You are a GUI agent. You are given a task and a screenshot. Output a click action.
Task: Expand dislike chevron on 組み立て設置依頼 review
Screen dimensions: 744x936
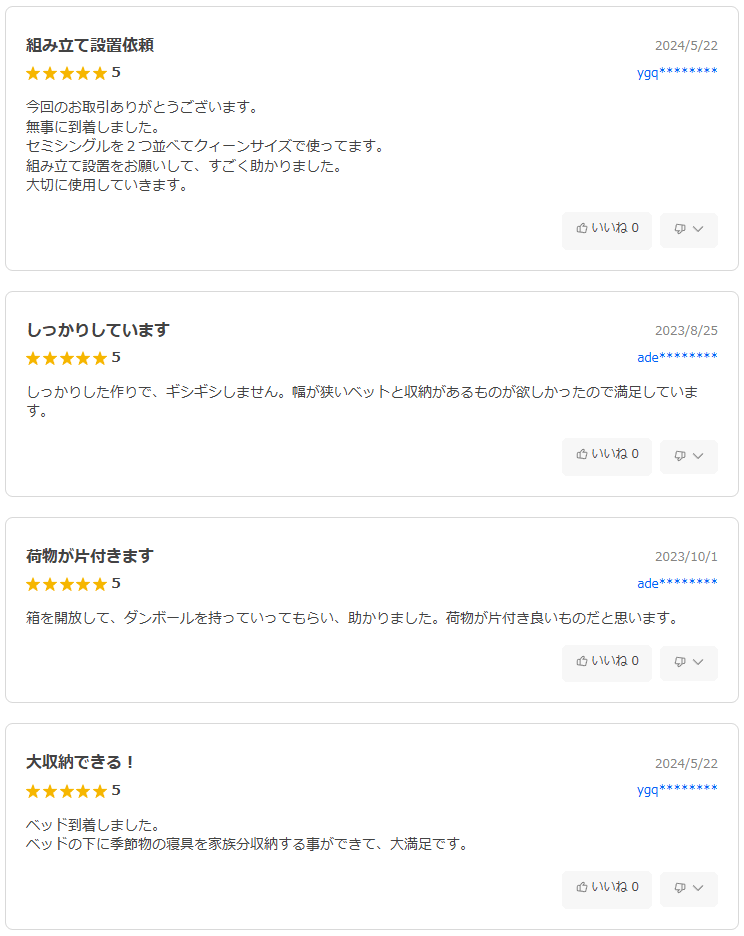pyautogui.click(x=698, y=229)
